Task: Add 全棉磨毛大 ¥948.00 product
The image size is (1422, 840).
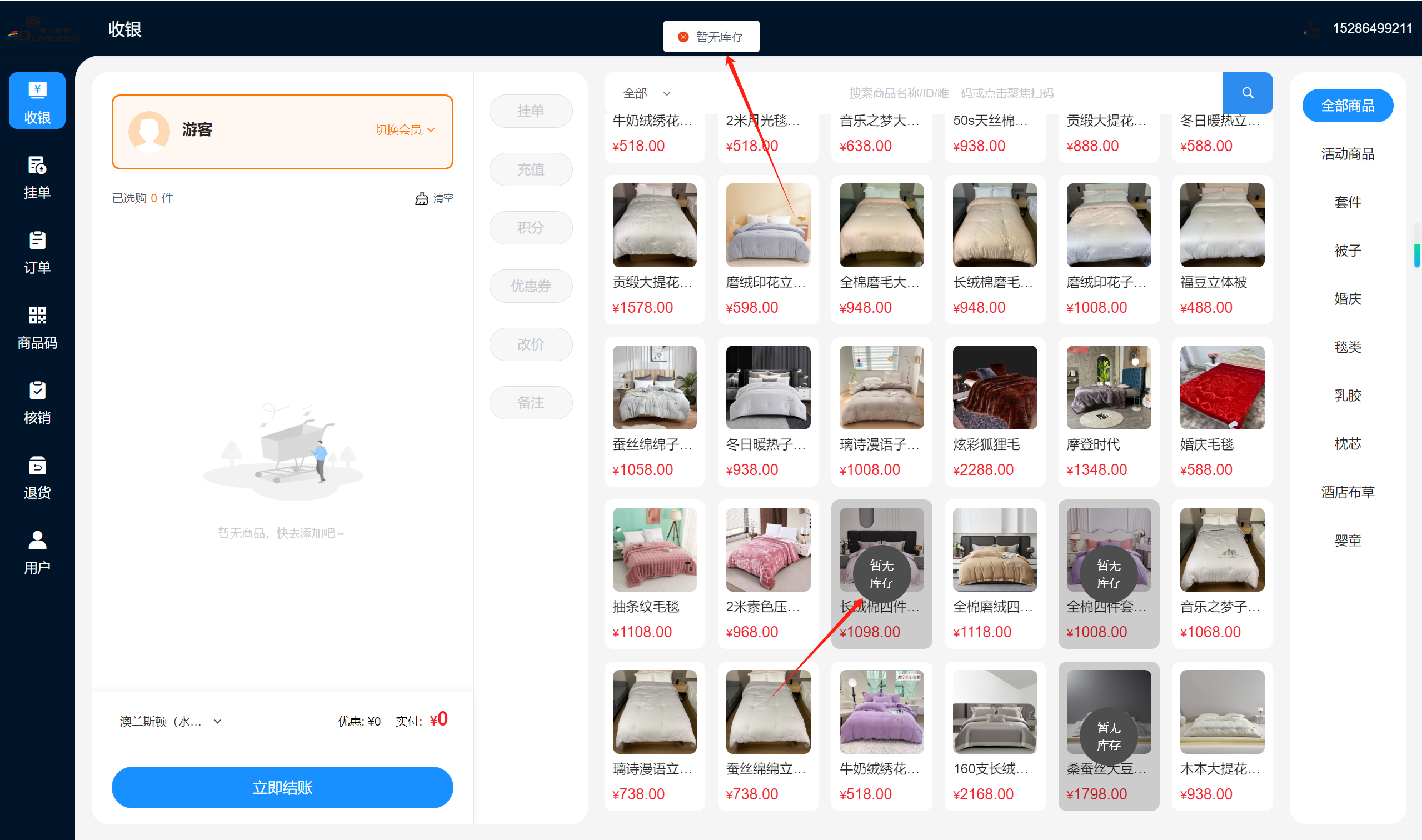Action: tap(881, 249)
